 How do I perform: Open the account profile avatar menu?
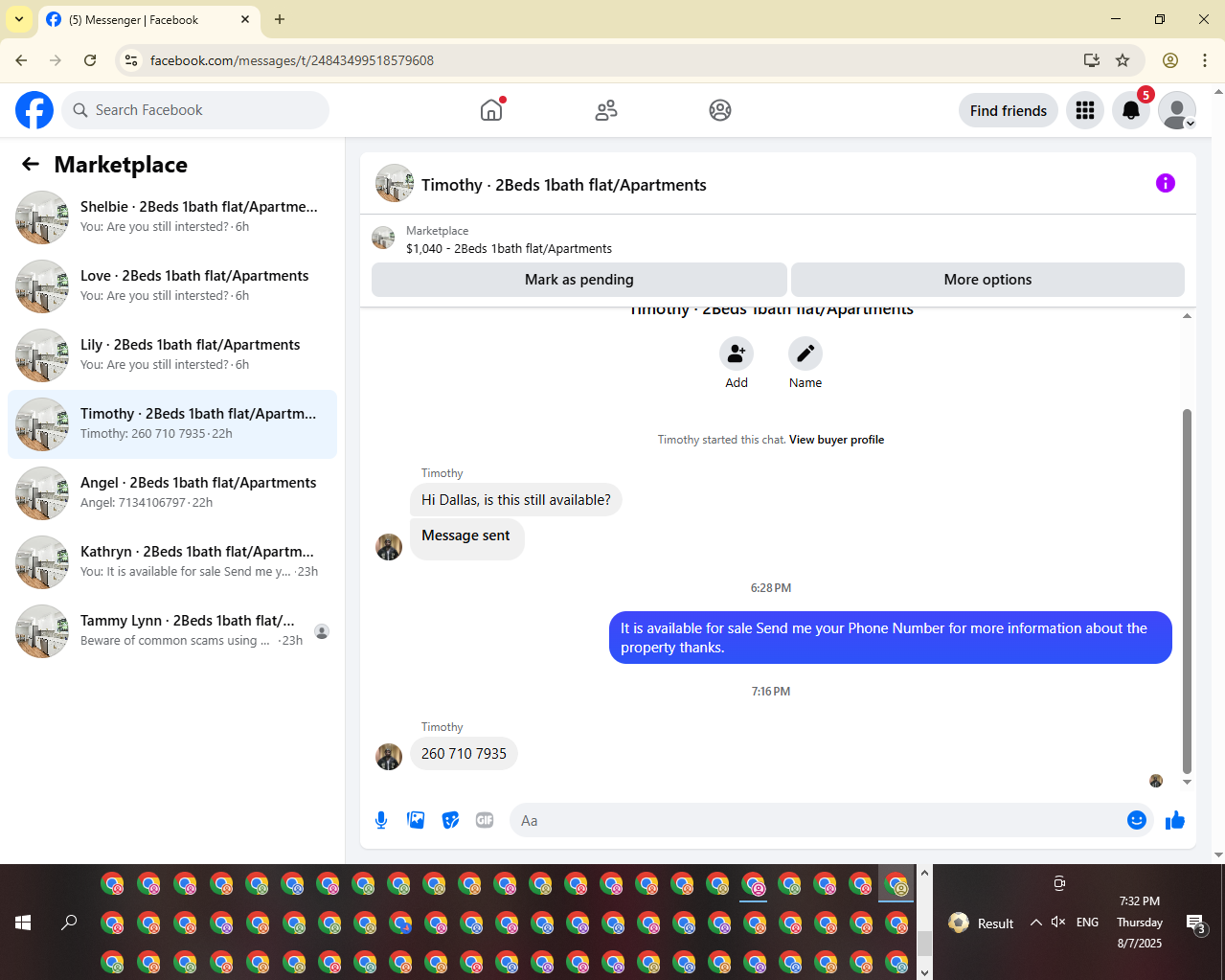click(x=1177, y=111)
